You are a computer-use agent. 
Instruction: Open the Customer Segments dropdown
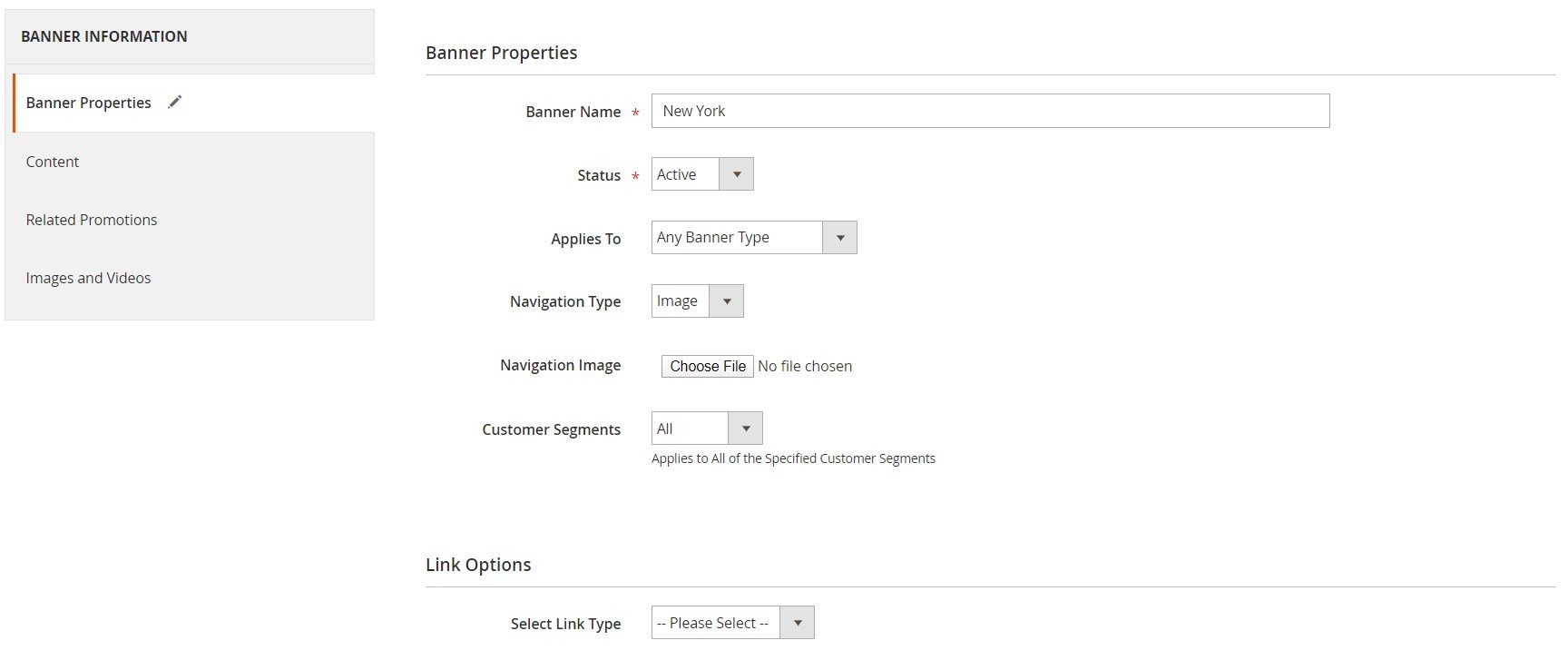pos(707,428)
